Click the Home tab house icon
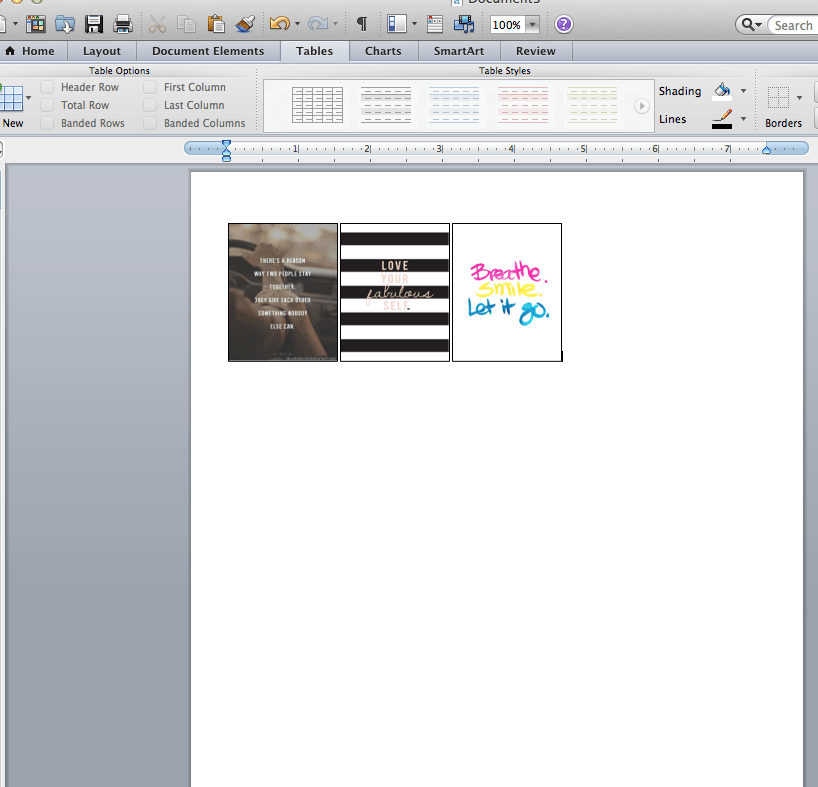 pyautogui.click(x=10, y=51)
